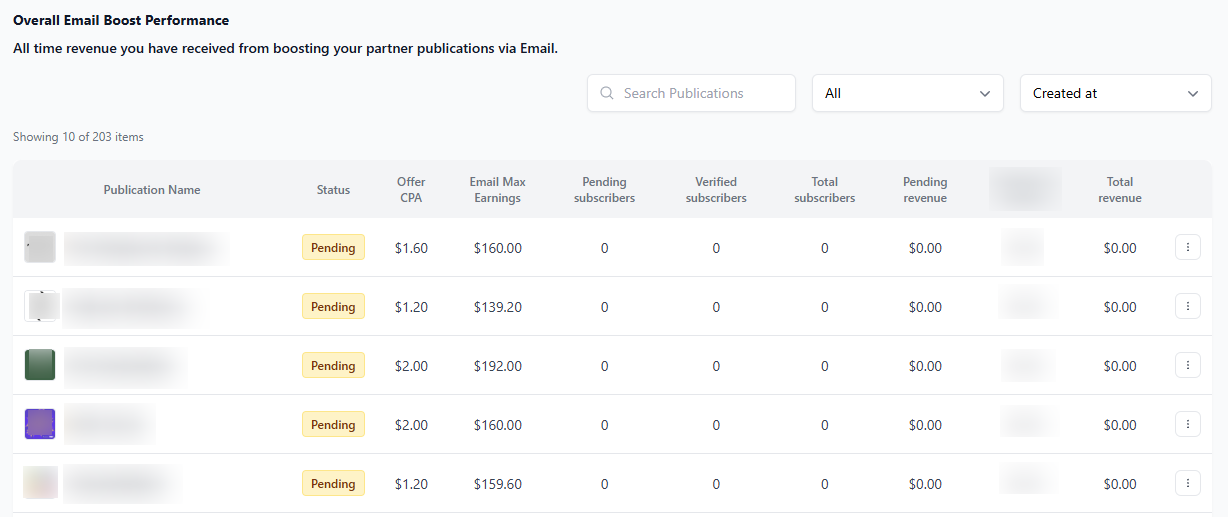Image resolution: width=1228 pixels, height=517 pixels.
Task: Open row actions for the green-thumbnail publication
Action: 1187,366
